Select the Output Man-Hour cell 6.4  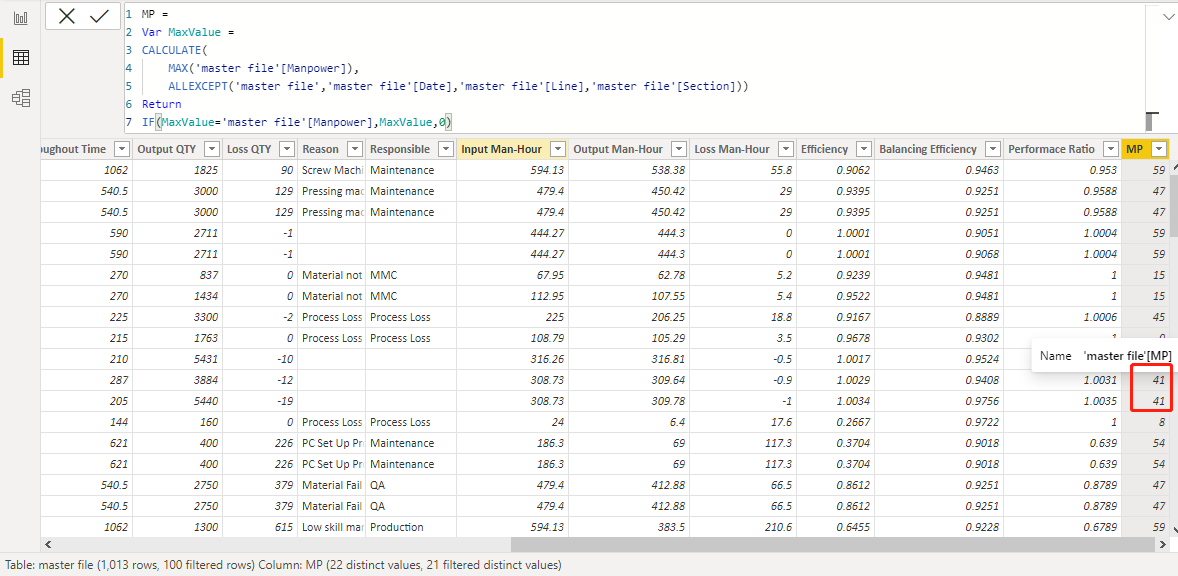tap(629, 422)
